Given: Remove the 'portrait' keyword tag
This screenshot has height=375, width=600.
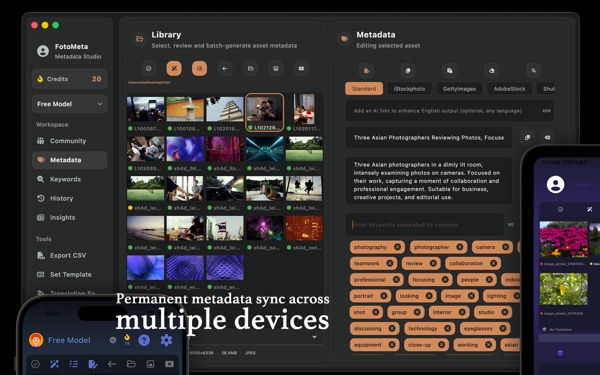Looking at the screenshot, I should (x=383, y=296).
